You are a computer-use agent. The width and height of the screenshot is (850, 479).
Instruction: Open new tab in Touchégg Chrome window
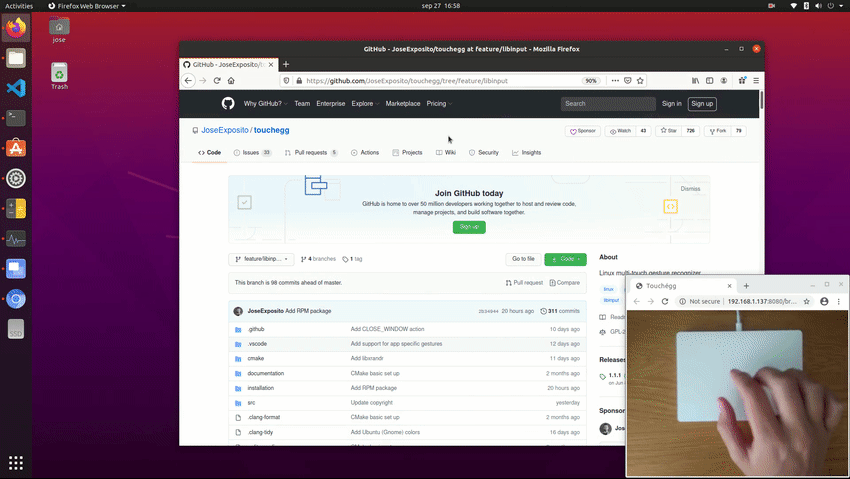pyautogui.click(x=746, y=286)
